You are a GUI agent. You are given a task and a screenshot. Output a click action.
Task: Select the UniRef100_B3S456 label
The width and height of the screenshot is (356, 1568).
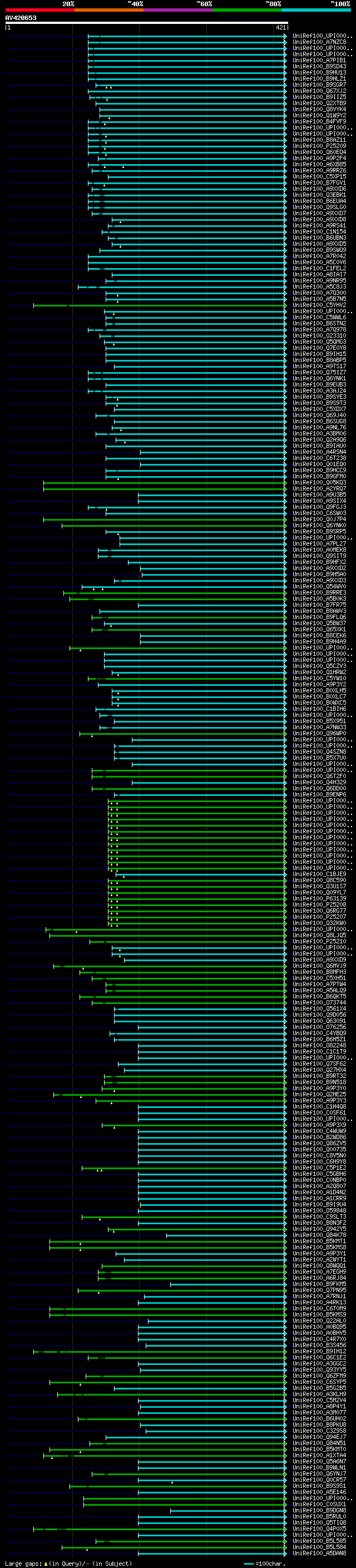[319, 1345]
